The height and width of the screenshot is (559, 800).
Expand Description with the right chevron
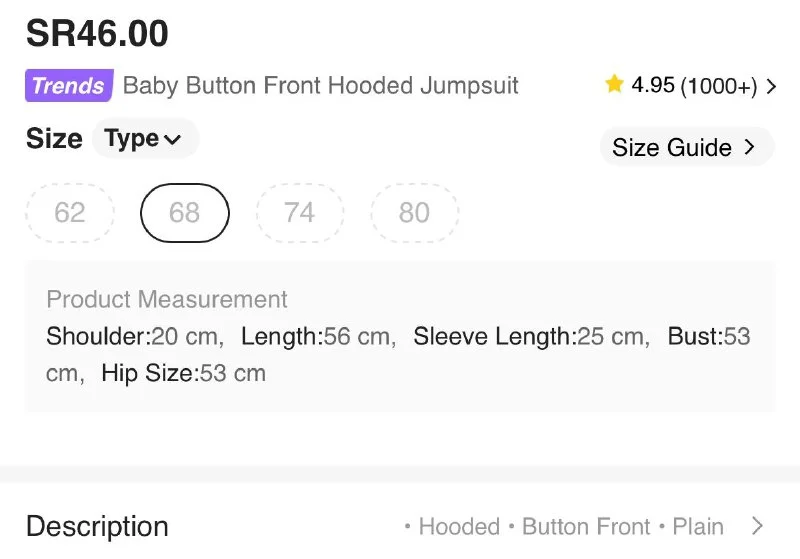tap(757, 526)
